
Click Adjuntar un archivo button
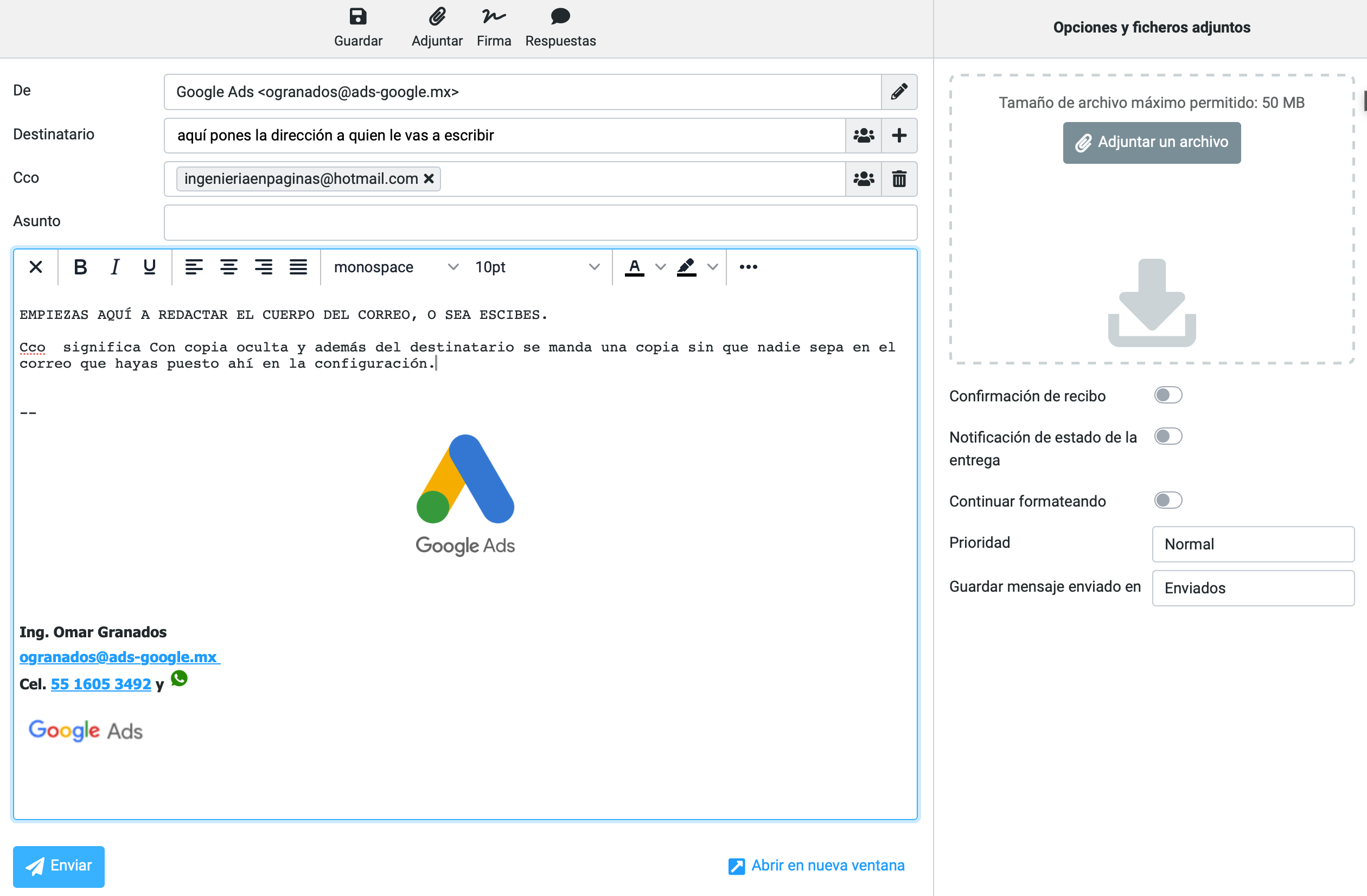[x=1152, y=143]
